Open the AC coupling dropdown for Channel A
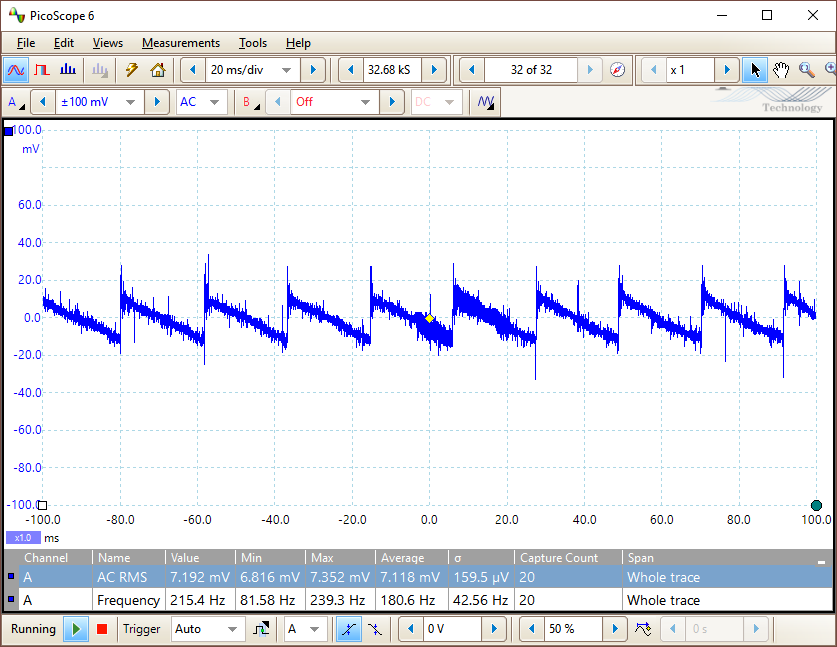 [x=201, y=102]
